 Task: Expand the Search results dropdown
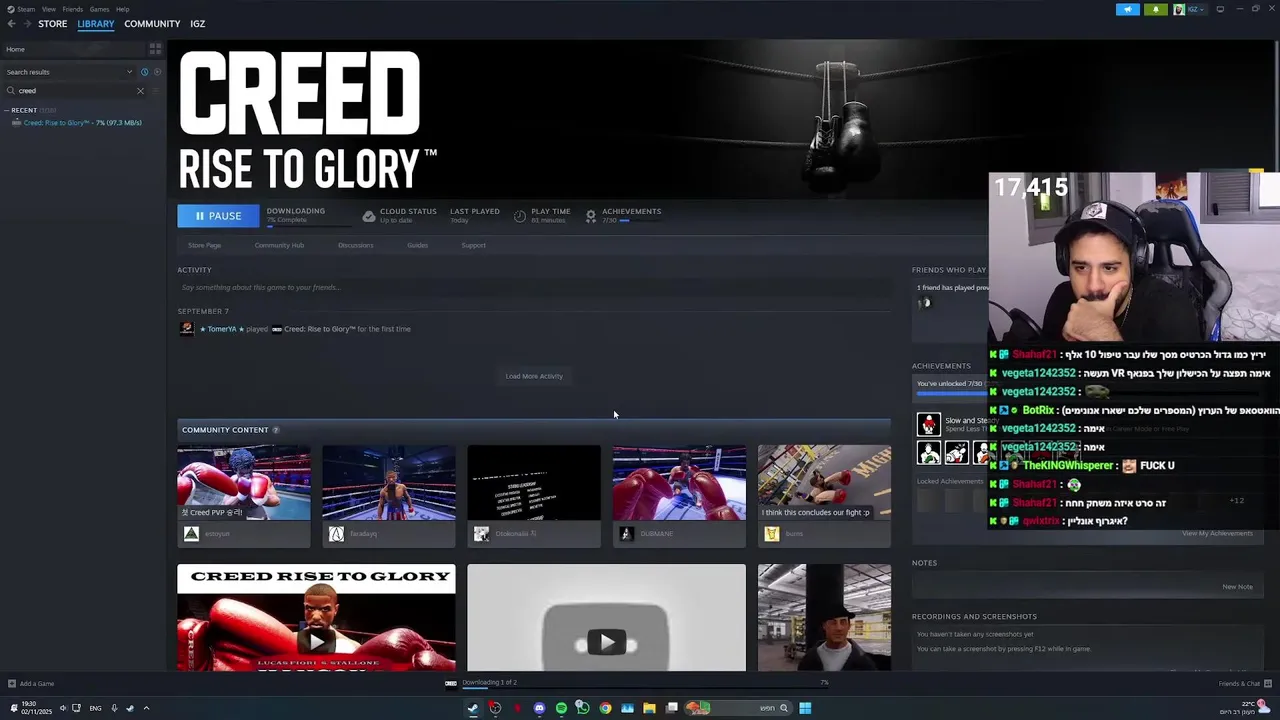[x=68, y=72]
